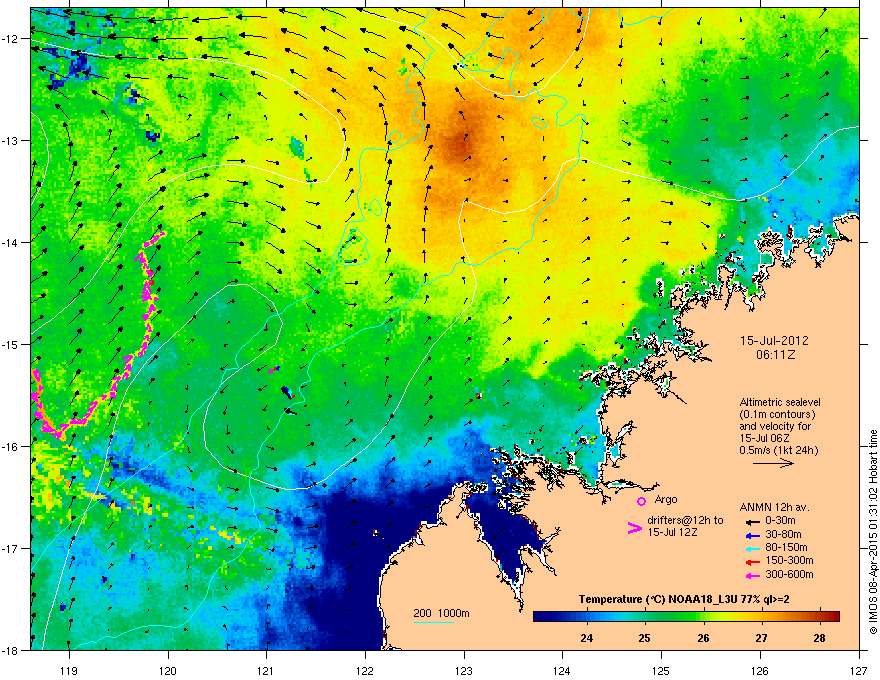Click the latitude label -17
The image size is (880, 680).
coord(11,549)
